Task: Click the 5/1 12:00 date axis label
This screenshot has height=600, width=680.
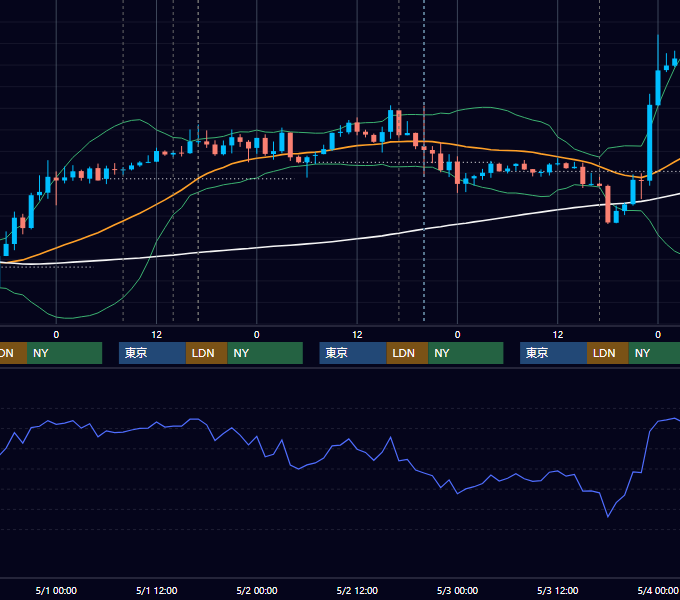Action: coord(157,590)
